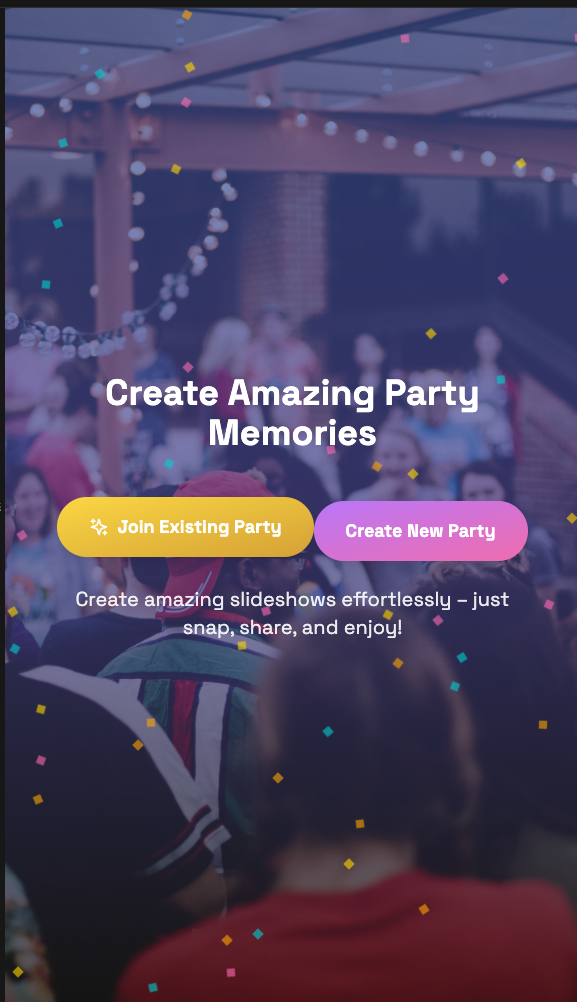Click the yellow confetti in bottom-left corner
The height and width of the screenshot is (1002, 577).
tap(18, 972)
